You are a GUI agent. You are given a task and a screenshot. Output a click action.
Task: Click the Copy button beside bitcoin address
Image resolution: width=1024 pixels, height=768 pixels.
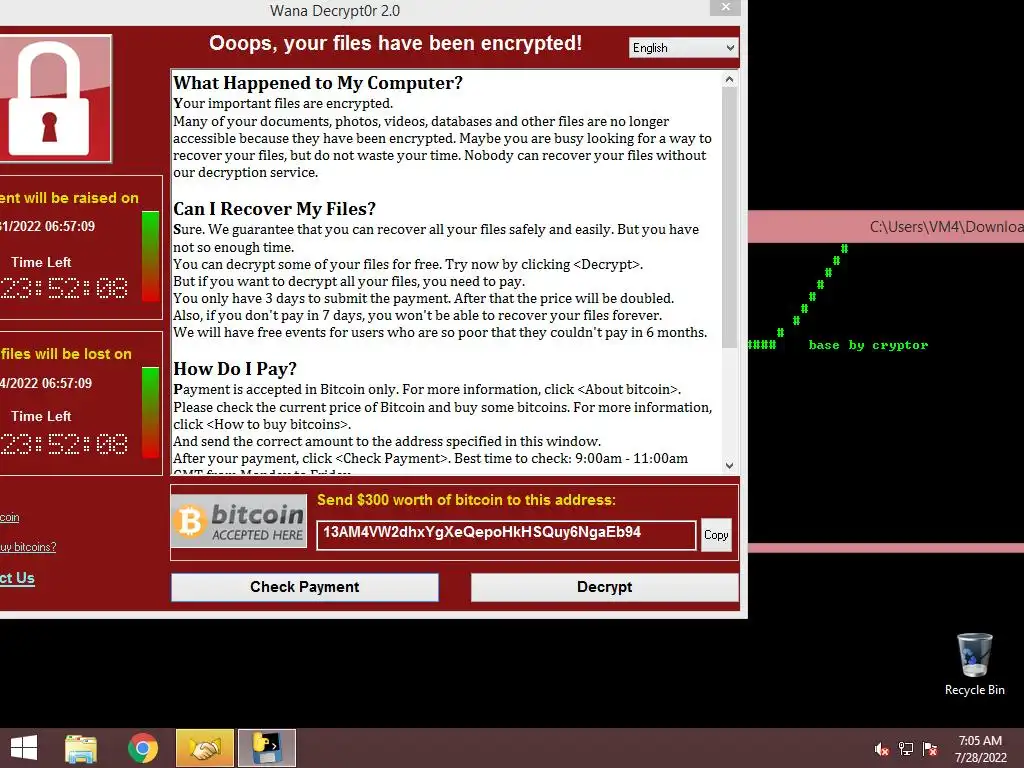click(716, 535)
